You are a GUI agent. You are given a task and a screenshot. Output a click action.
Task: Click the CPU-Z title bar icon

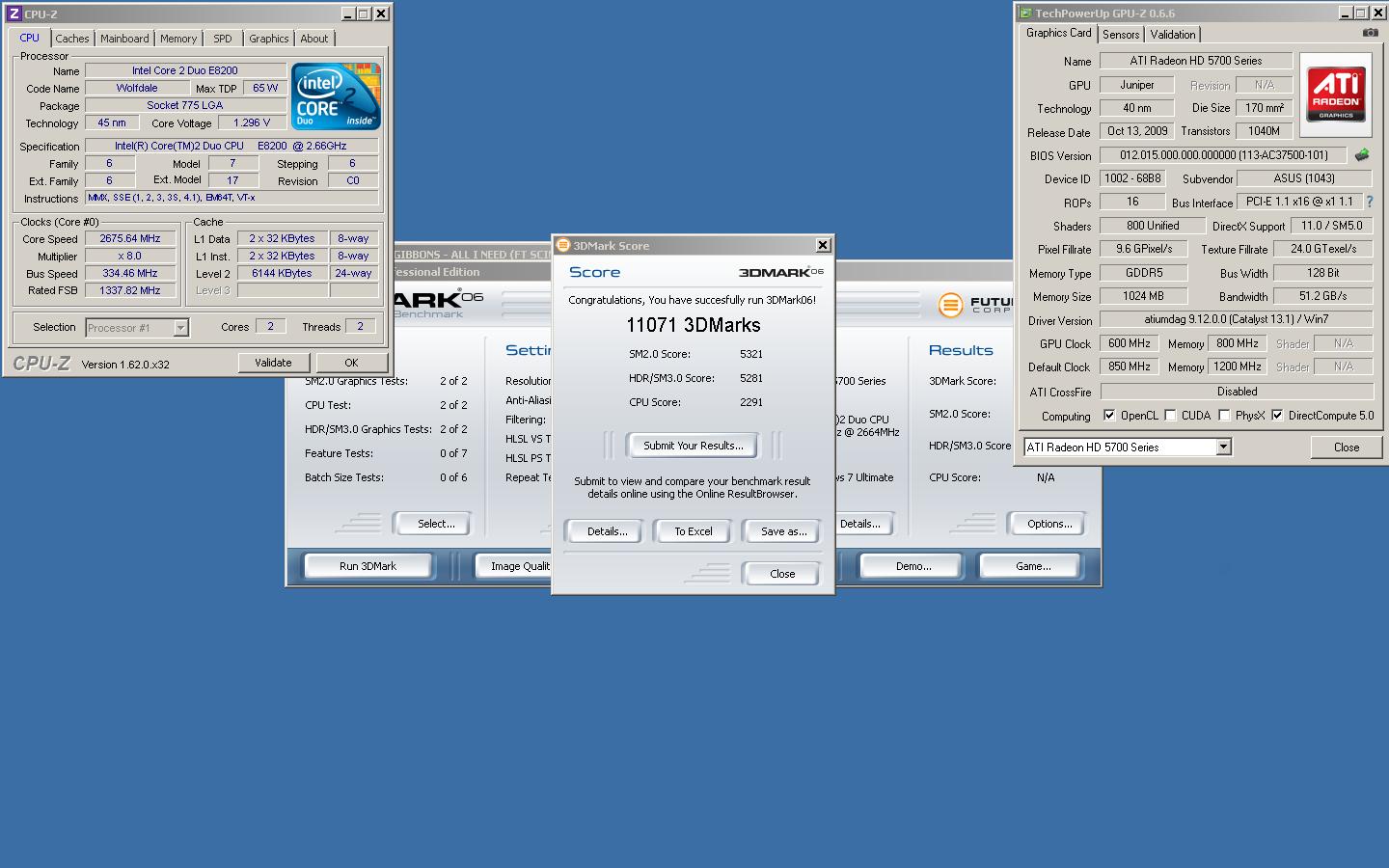14,14
